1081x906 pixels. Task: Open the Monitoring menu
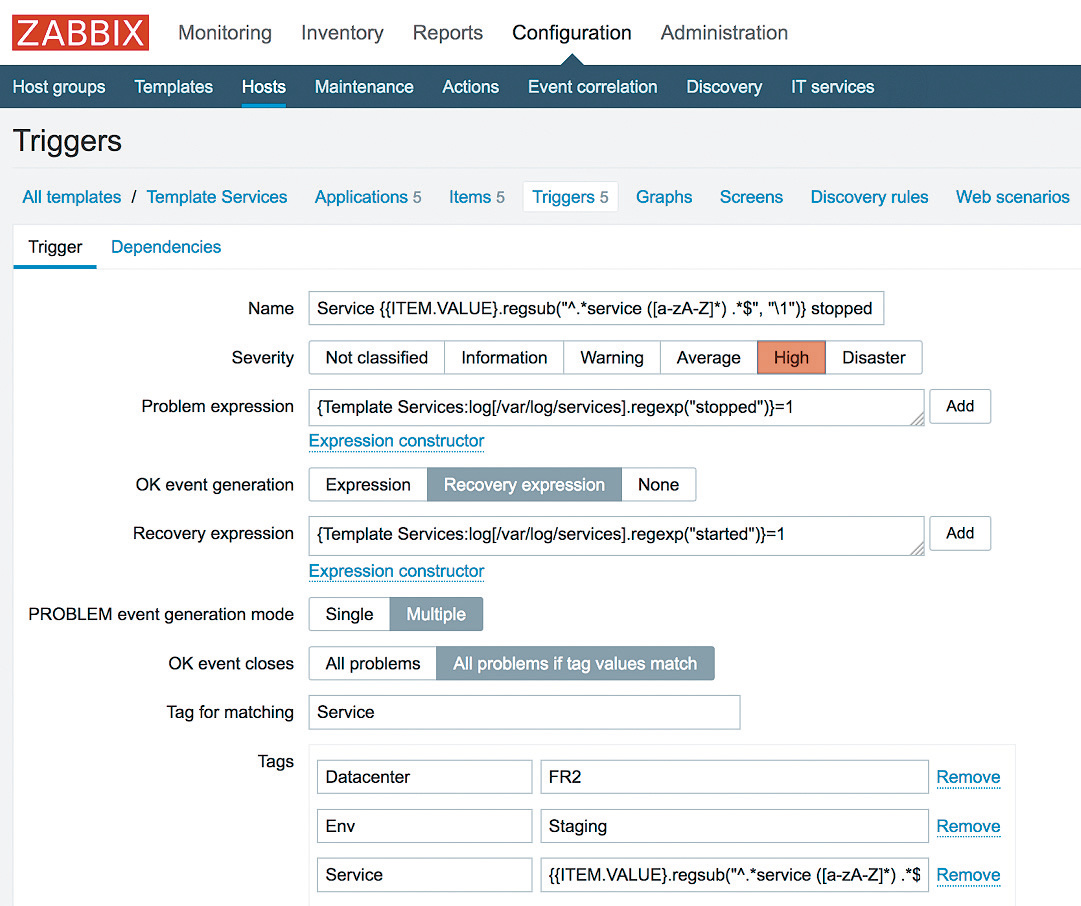[225, 33]
